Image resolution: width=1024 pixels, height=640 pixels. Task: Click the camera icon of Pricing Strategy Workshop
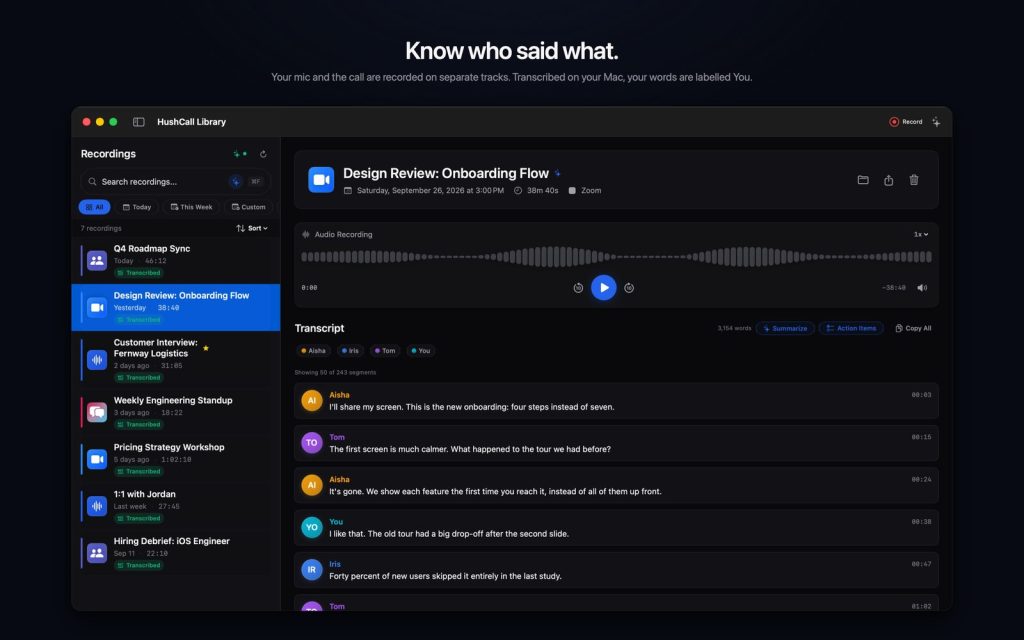tap(97, 460)
